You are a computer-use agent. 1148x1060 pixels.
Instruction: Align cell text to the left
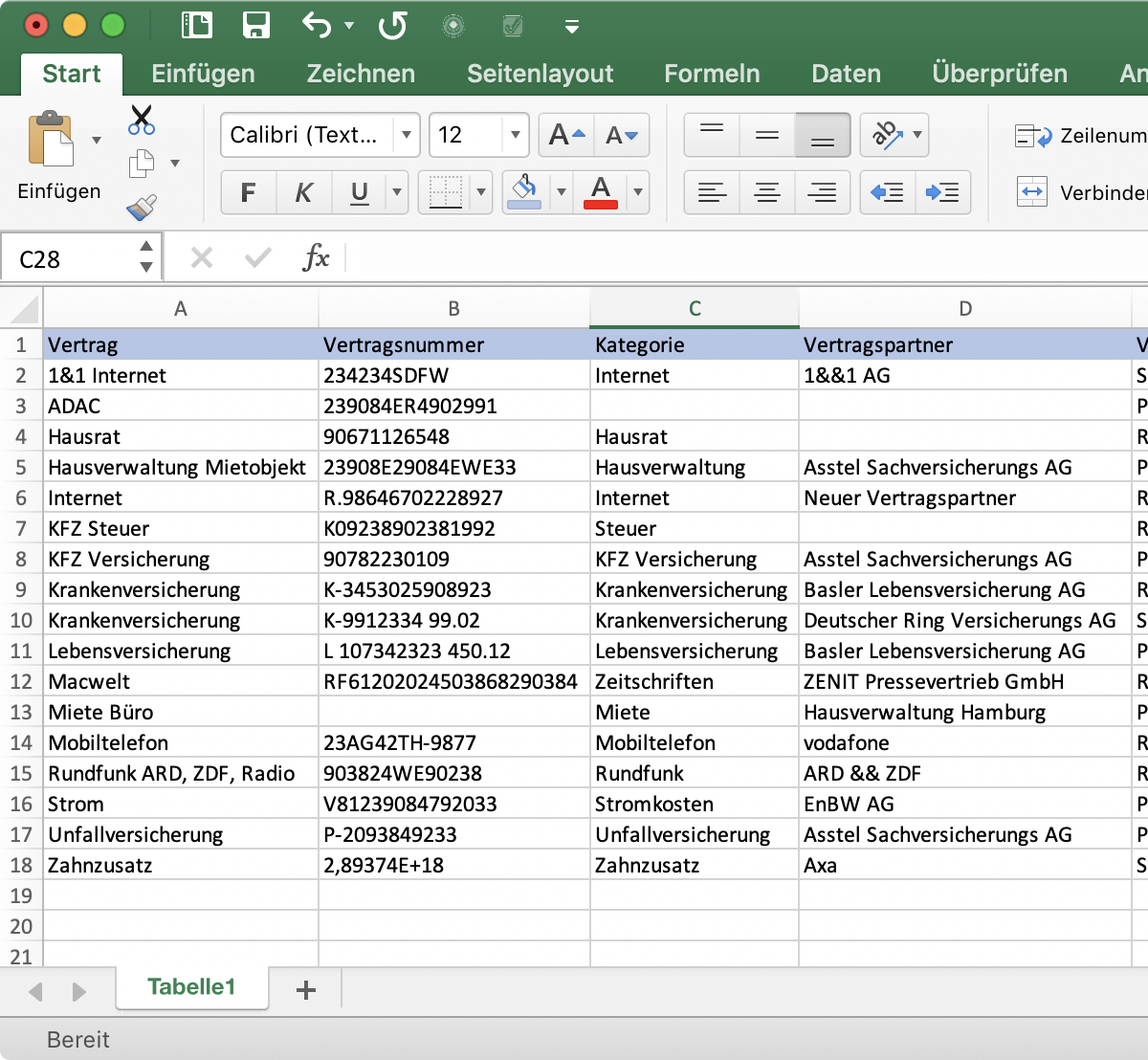(712, 192)
